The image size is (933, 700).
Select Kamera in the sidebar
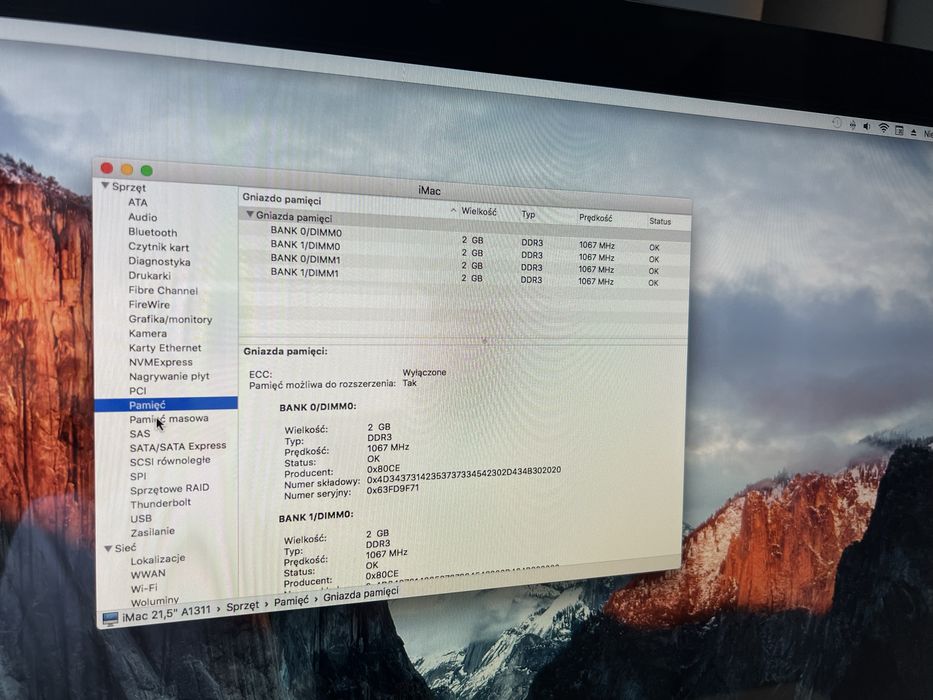(148, 333)
